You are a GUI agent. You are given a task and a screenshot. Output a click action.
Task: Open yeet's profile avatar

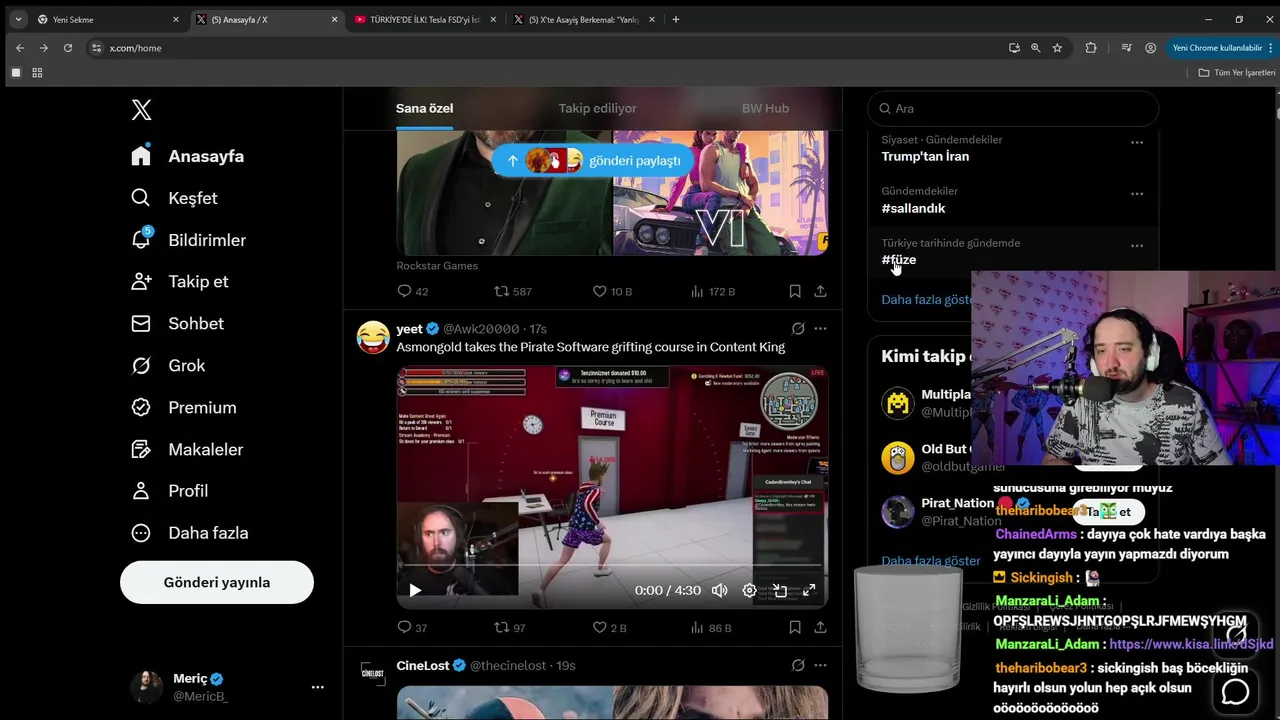pos(373,337)
